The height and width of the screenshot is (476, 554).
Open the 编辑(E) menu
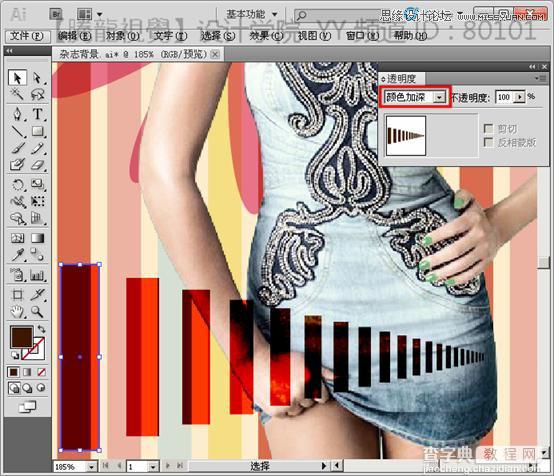tap(74, 36)
